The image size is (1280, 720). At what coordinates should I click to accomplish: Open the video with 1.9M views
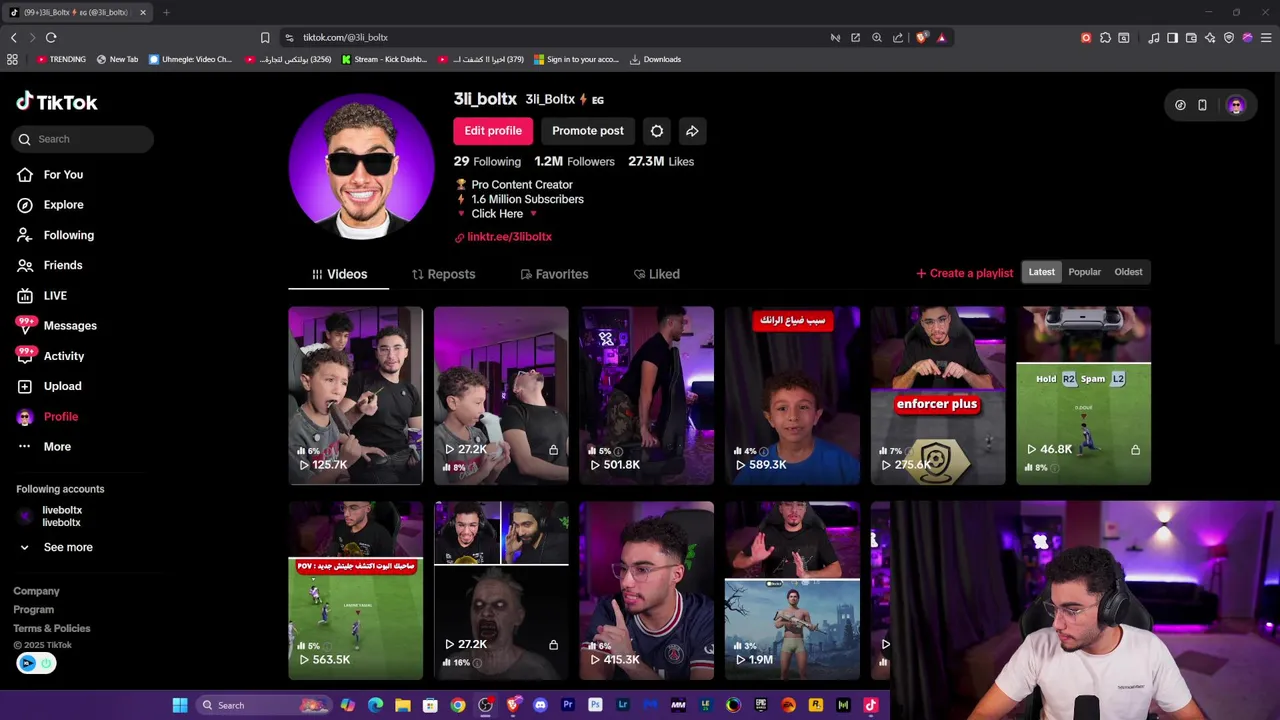coord(793,591)
